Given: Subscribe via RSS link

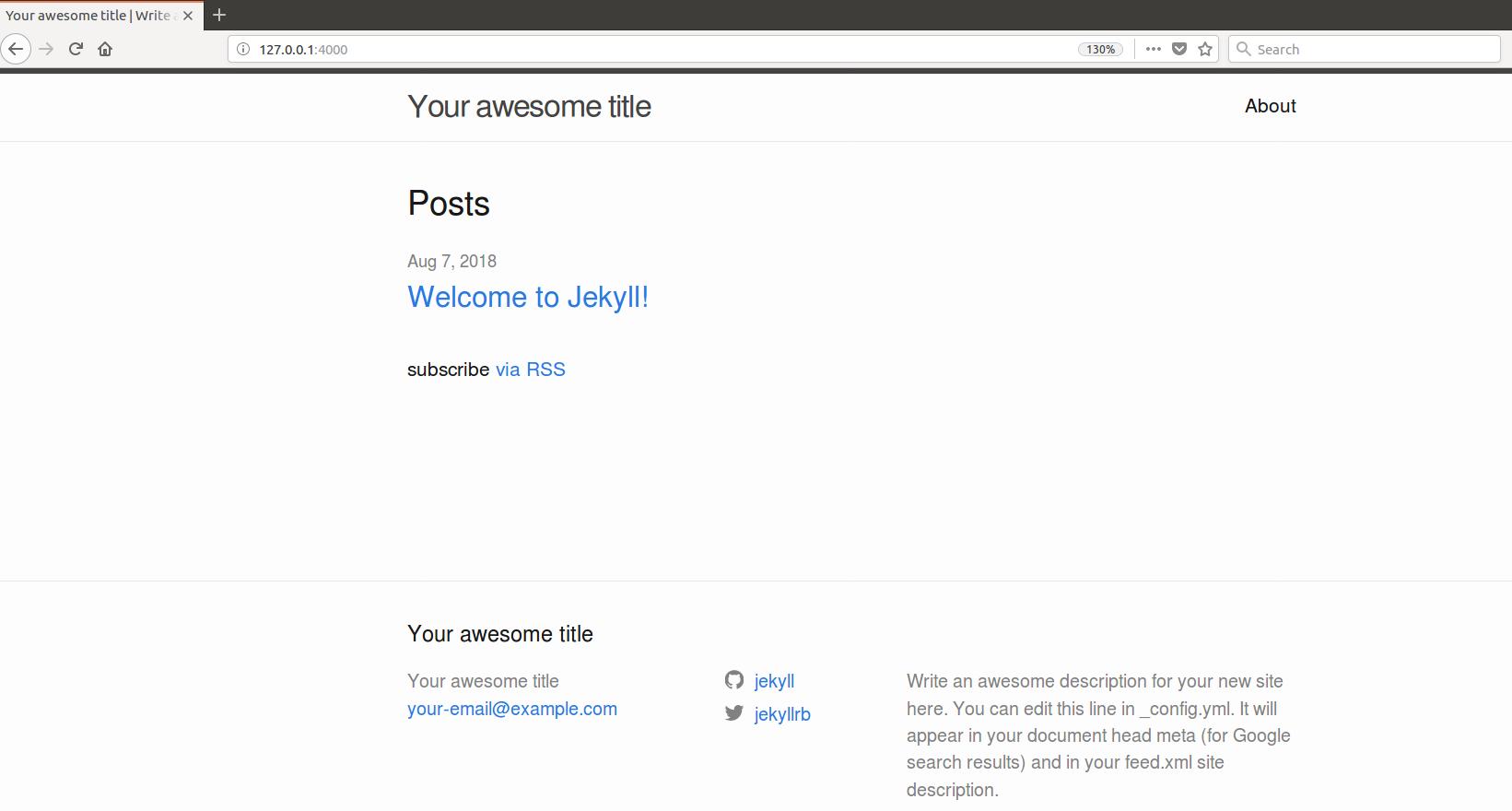Looking at the screenshot, I should click(x=530, y=370).
